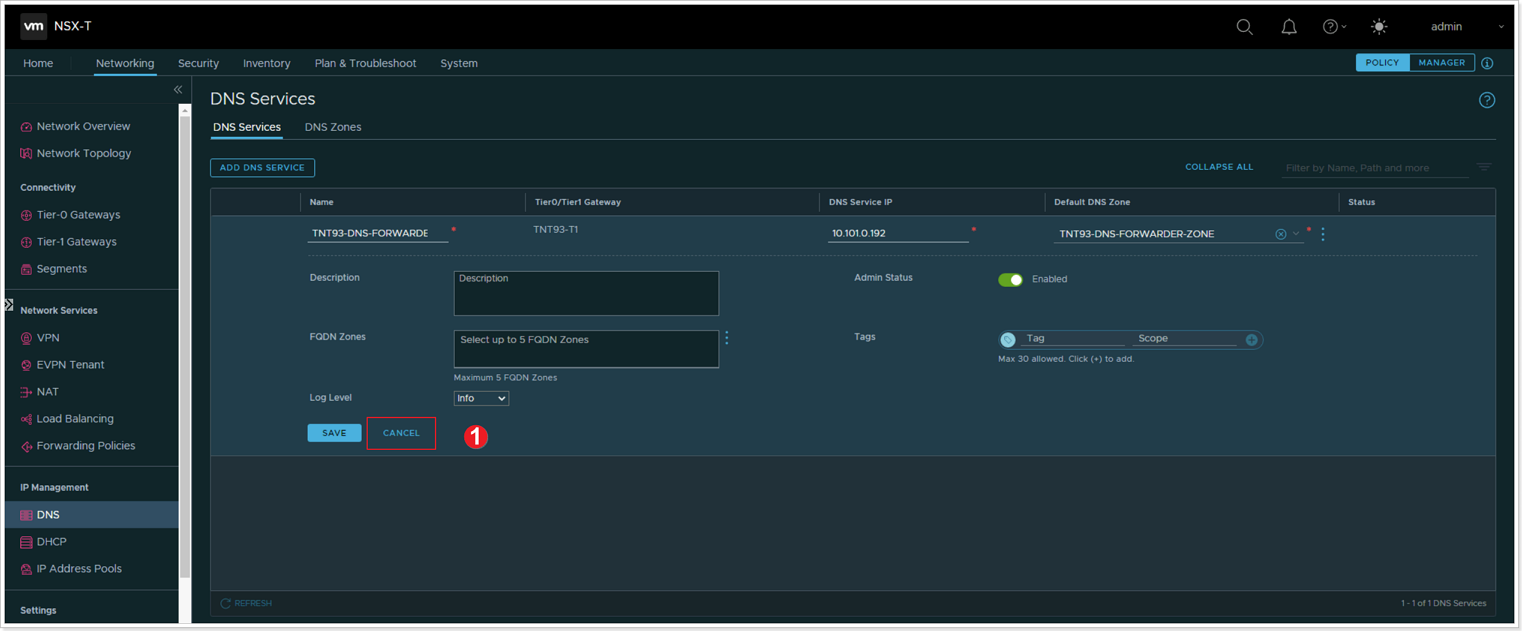Add the tag with plus icon
Image resolution: width=1522 pixels, height=631 pixels.
pyautogui.click(x=1251, y=340)
